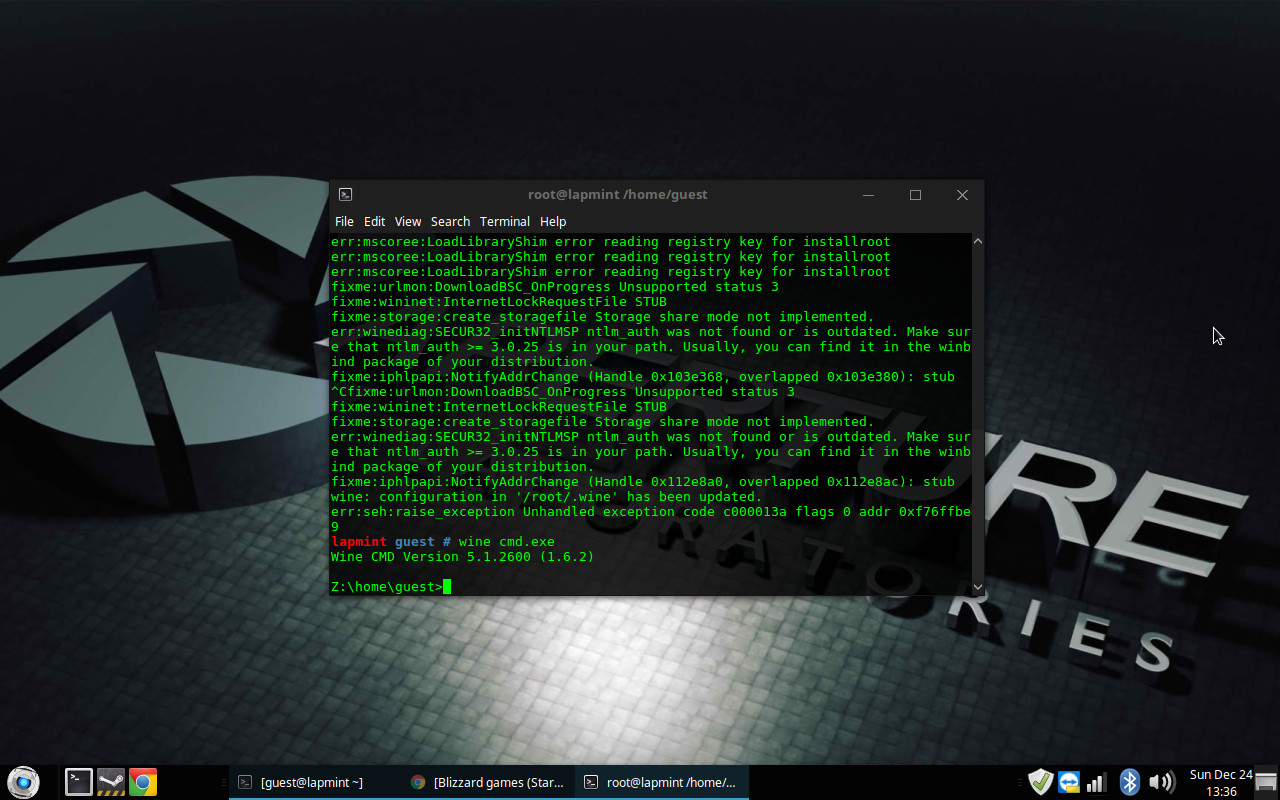This screenshot has height=800, width=1280.
Task: Click terminal scrollbar down arrow
Action: tap(977, 588)
